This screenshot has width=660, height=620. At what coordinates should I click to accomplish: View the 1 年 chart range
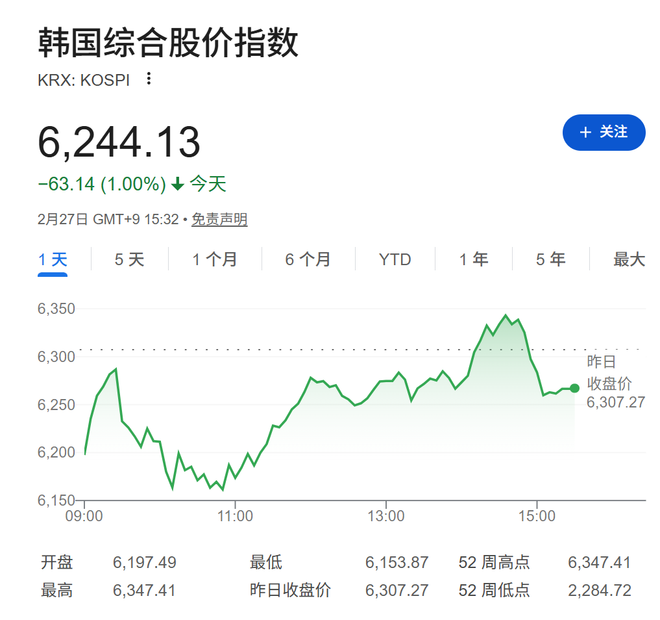[474, 260]
